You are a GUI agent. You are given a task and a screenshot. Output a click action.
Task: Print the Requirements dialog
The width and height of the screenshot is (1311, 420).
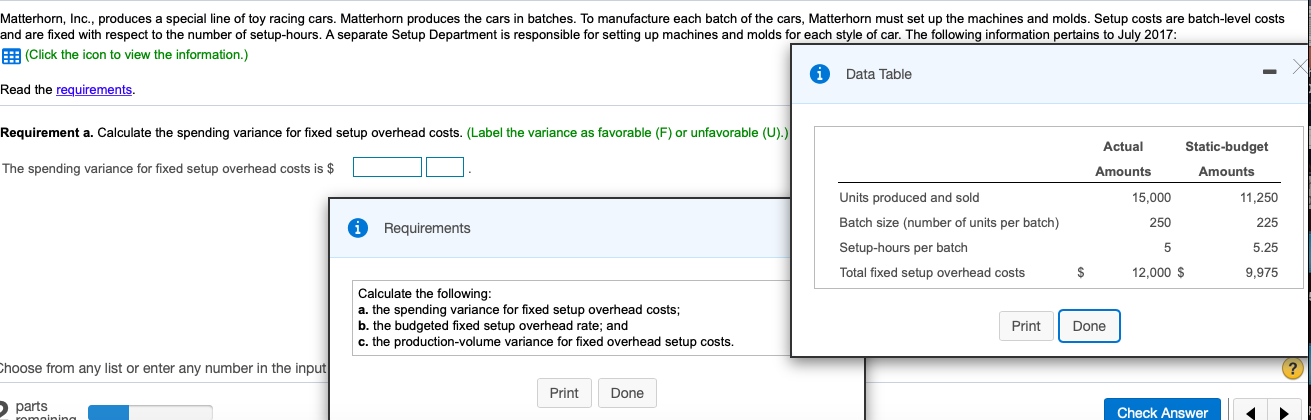[564, 393]
